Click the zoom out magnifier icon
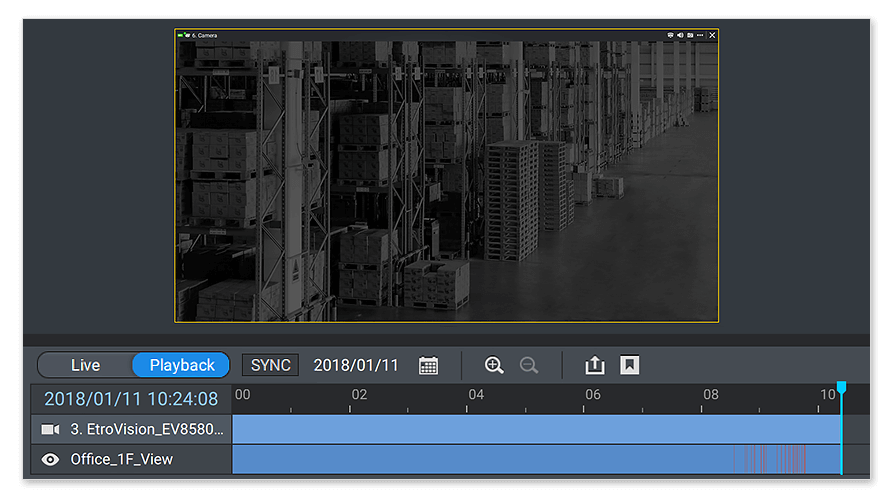Screen dimensions: 890x500 (529, 365)
